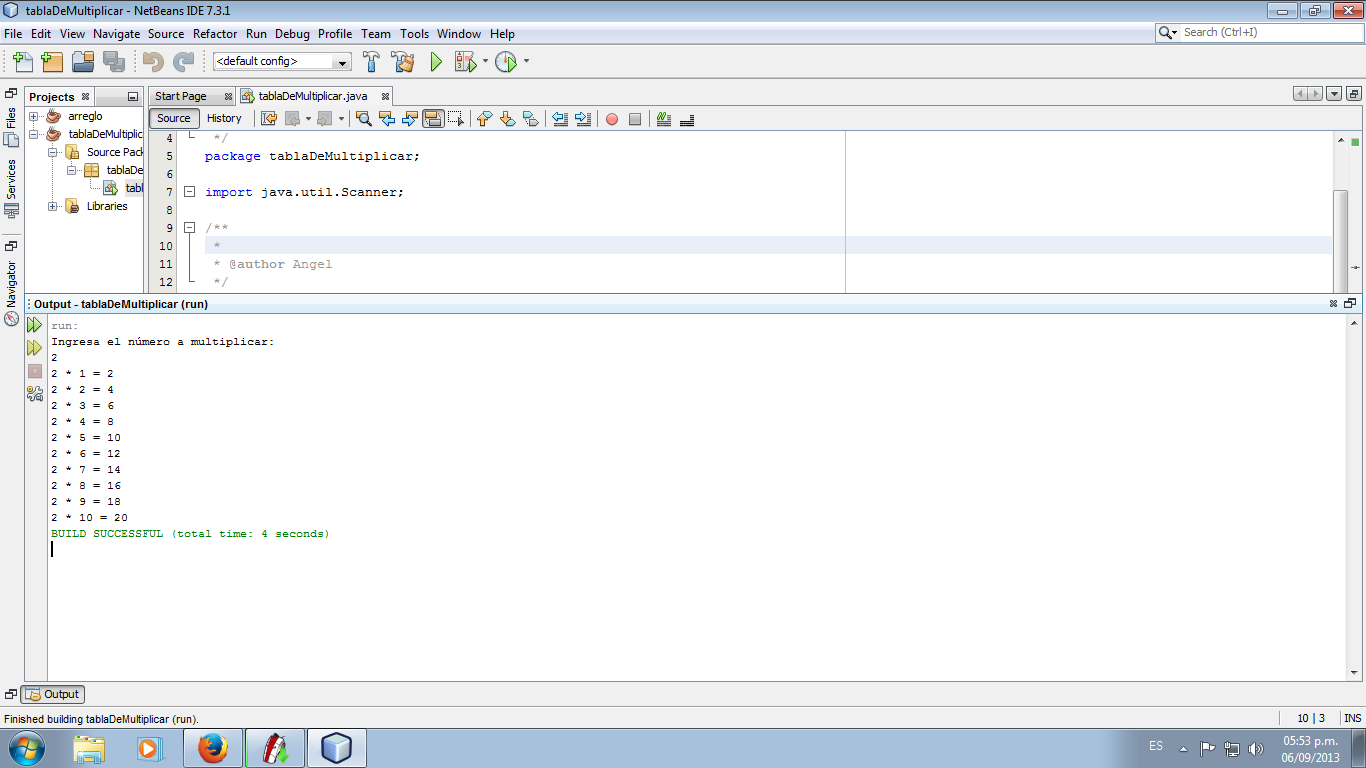This screenshot has width=1366, height=768.
Task: Start macro recording with red circle icon
Action: 610,118
